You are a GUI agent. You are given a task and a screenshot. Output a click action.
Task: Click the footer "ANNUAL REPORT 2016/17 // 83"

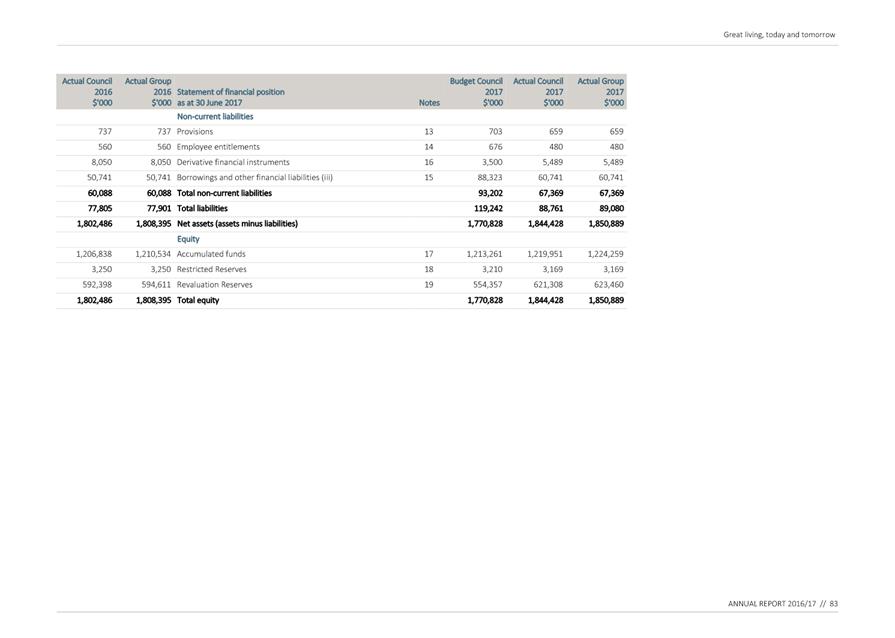(783, 604)
